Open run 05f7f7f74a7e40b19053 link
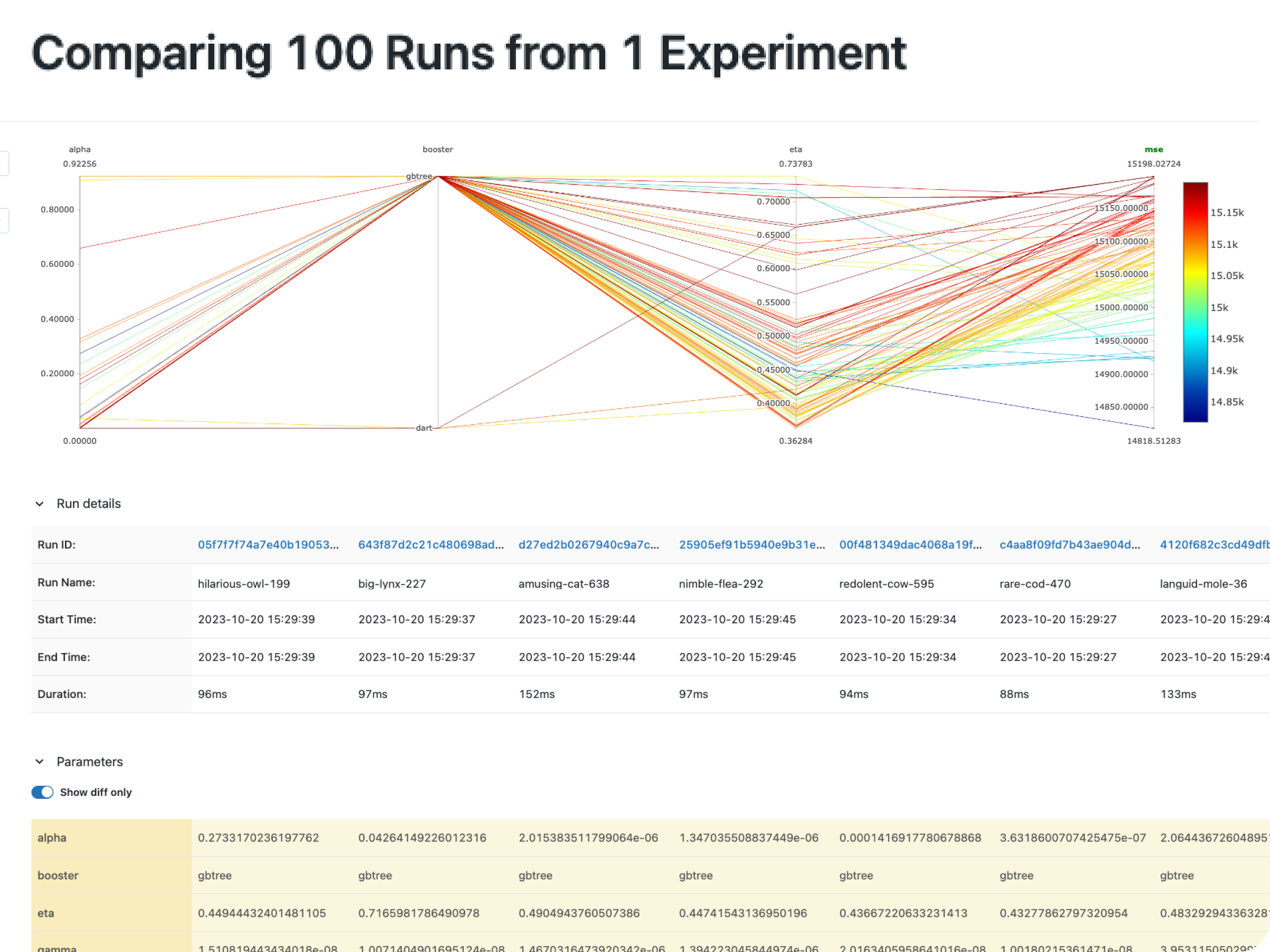The image size is (1270, 952). click(268, 544)
